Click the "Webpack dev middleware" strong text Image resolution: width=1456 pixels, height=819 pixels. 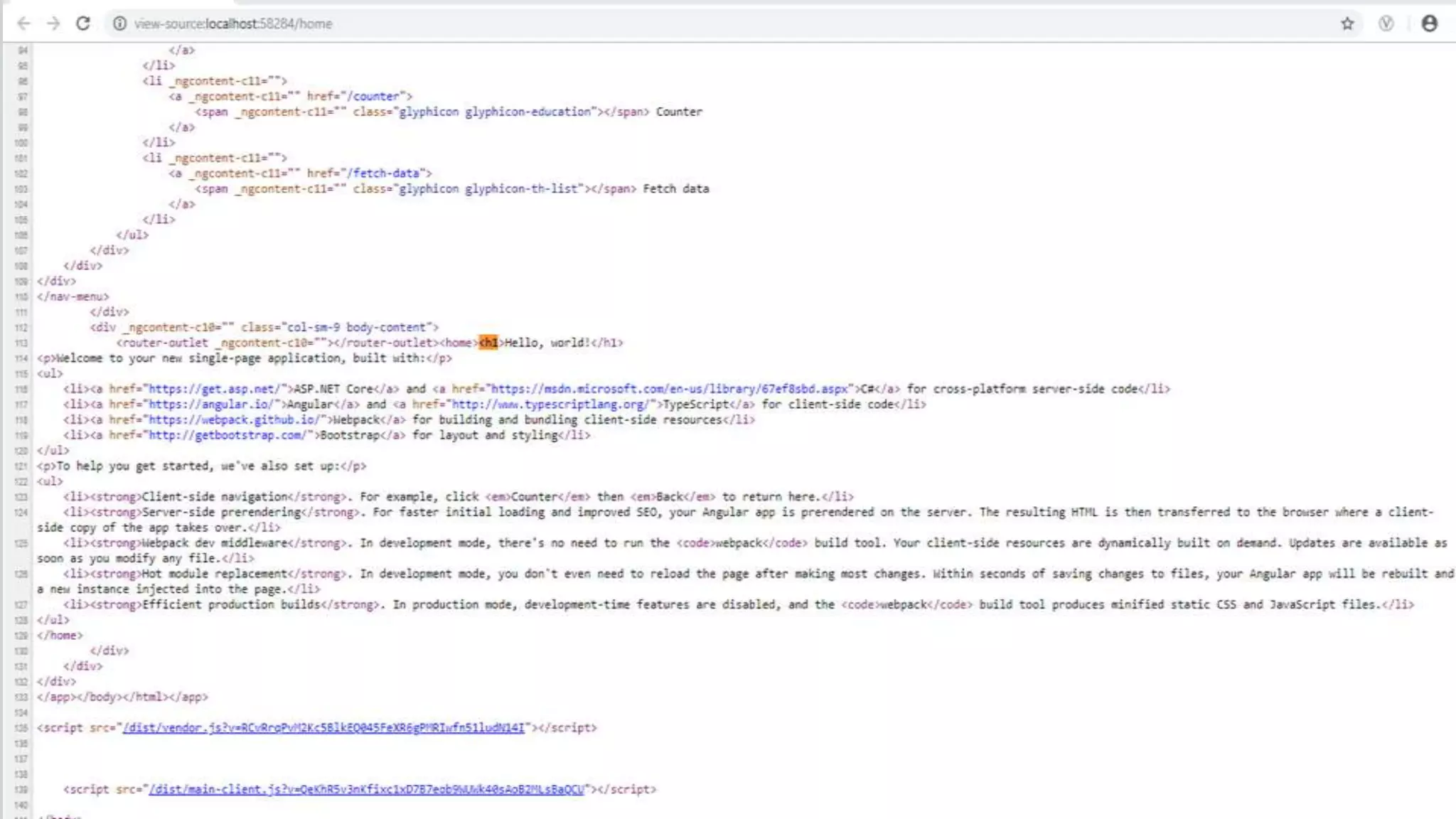(x=214, y=542)
